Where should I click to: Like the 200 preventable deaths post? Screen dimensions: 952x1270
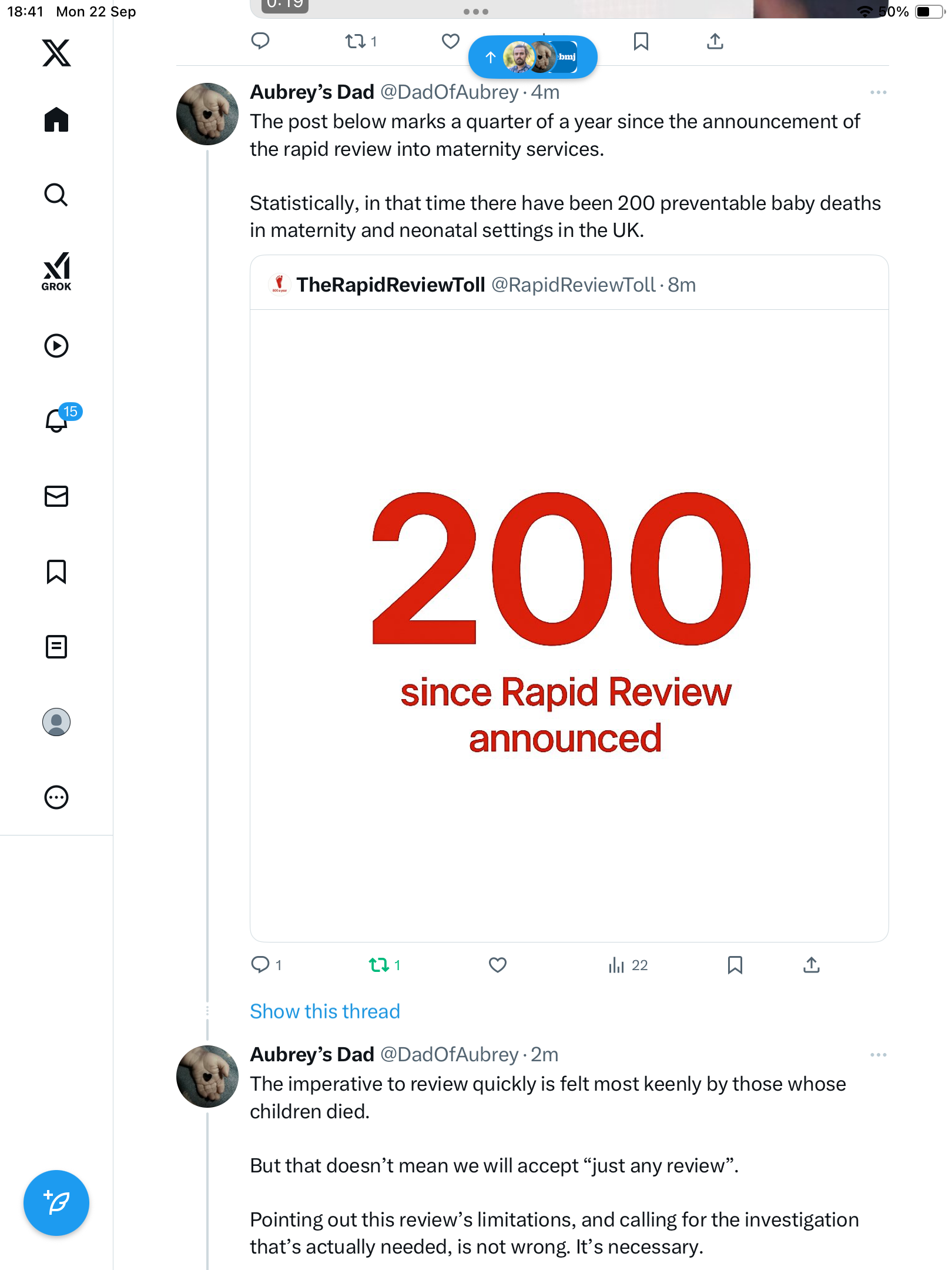click(498, 965)
